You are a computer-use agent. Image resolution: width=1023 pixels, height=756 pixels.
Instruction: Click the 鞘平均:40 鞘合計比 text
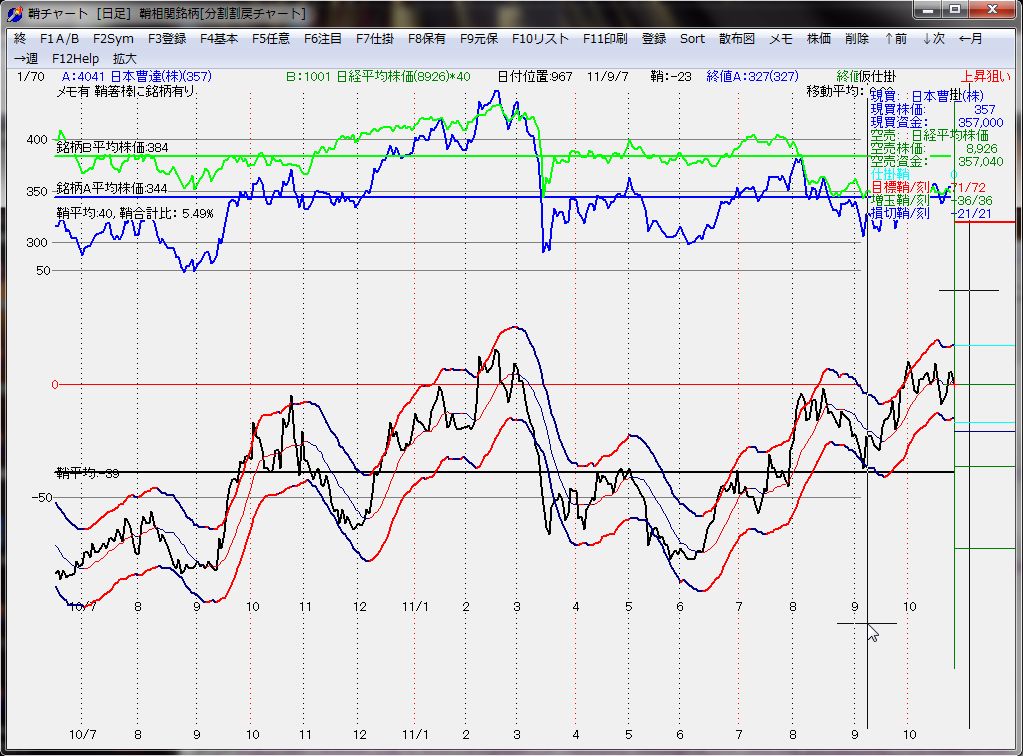tap(135, 213)
